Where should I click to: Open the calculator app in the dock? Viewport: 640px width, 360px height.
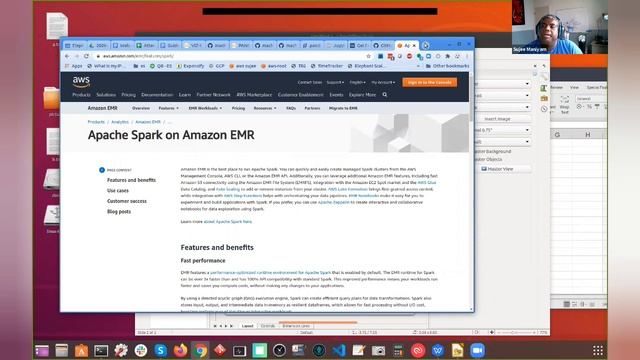[398, 350]
